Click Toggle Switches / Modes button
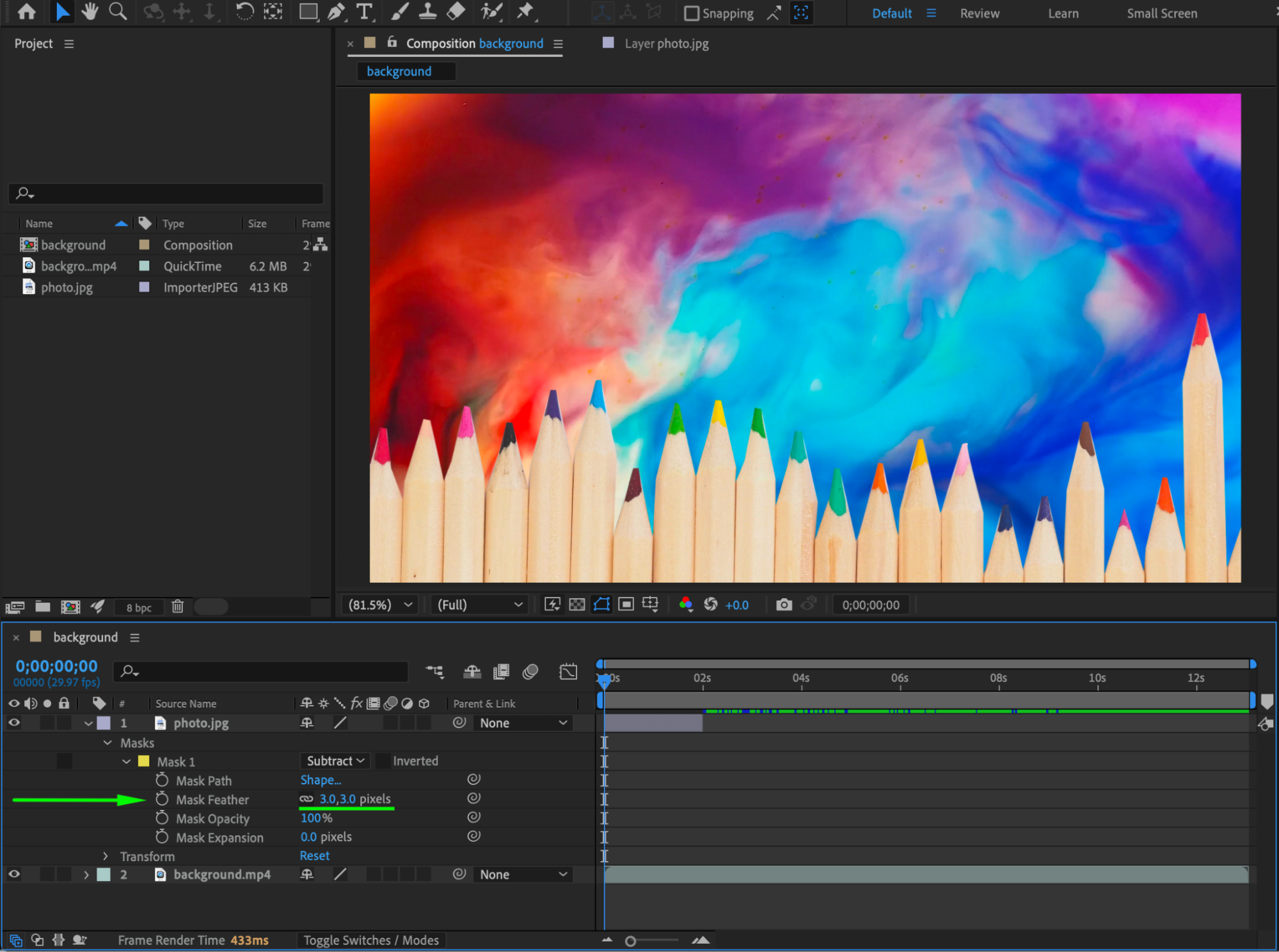The image size is (1279, 952). point(371,940)
